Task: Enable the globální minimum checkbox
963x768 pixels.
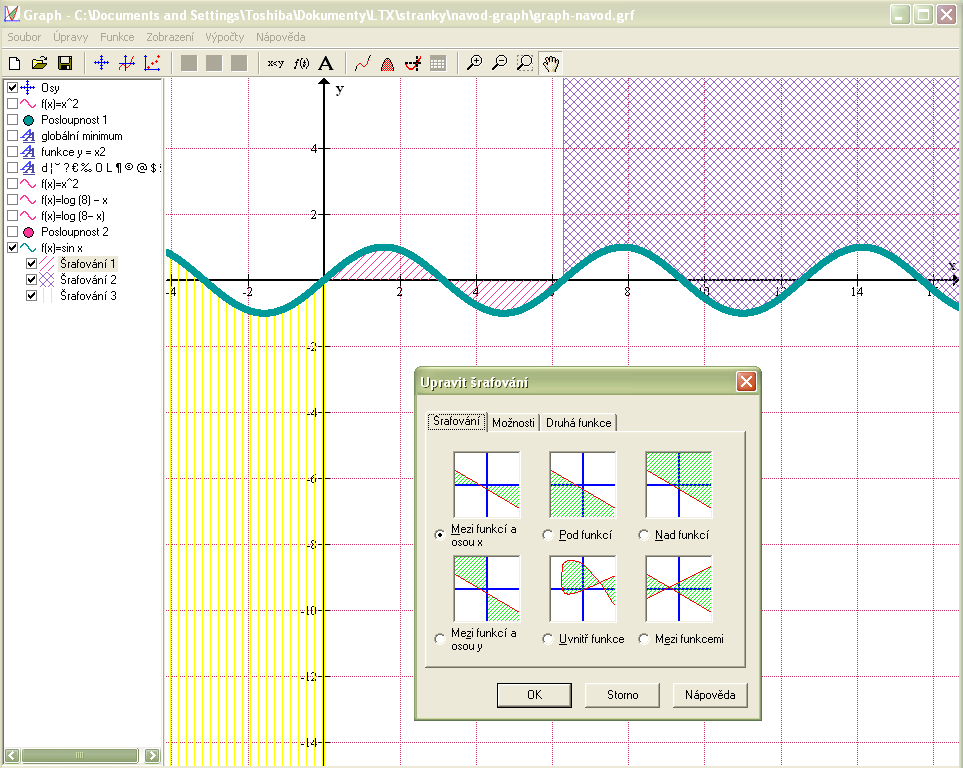Action: coord(12,136)
